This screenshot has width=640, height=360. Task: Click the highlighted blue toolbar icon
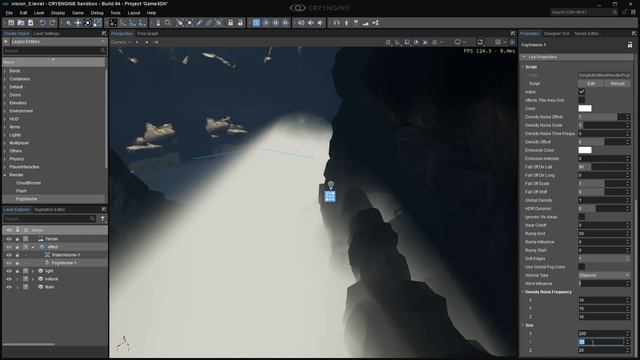pos(256,23)
